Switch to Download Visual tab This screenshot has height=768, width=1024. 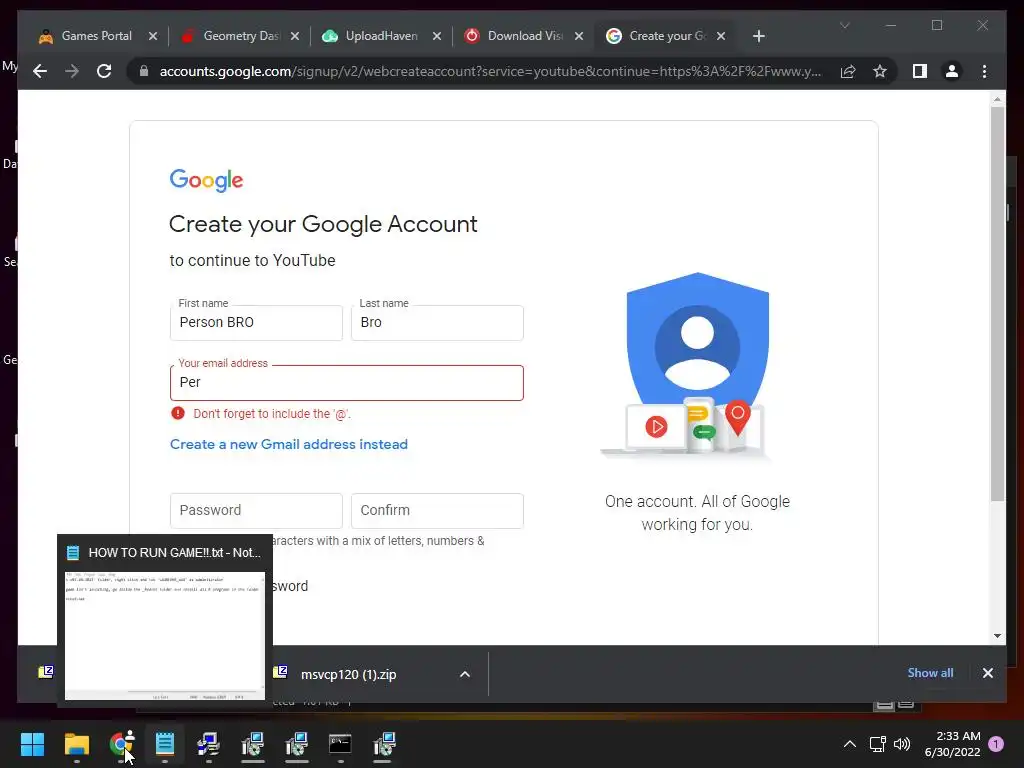[524, 36]
